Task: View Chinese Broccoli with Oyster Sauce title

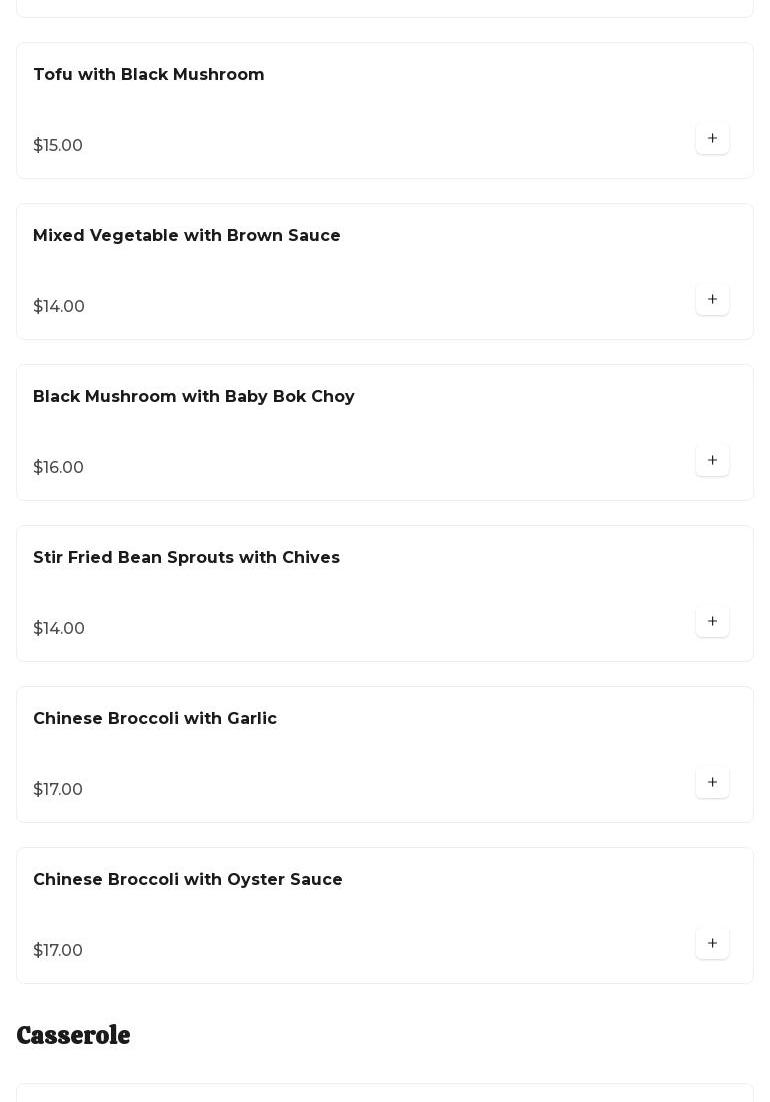Action: pyautogui.click(x=188, y=880)
